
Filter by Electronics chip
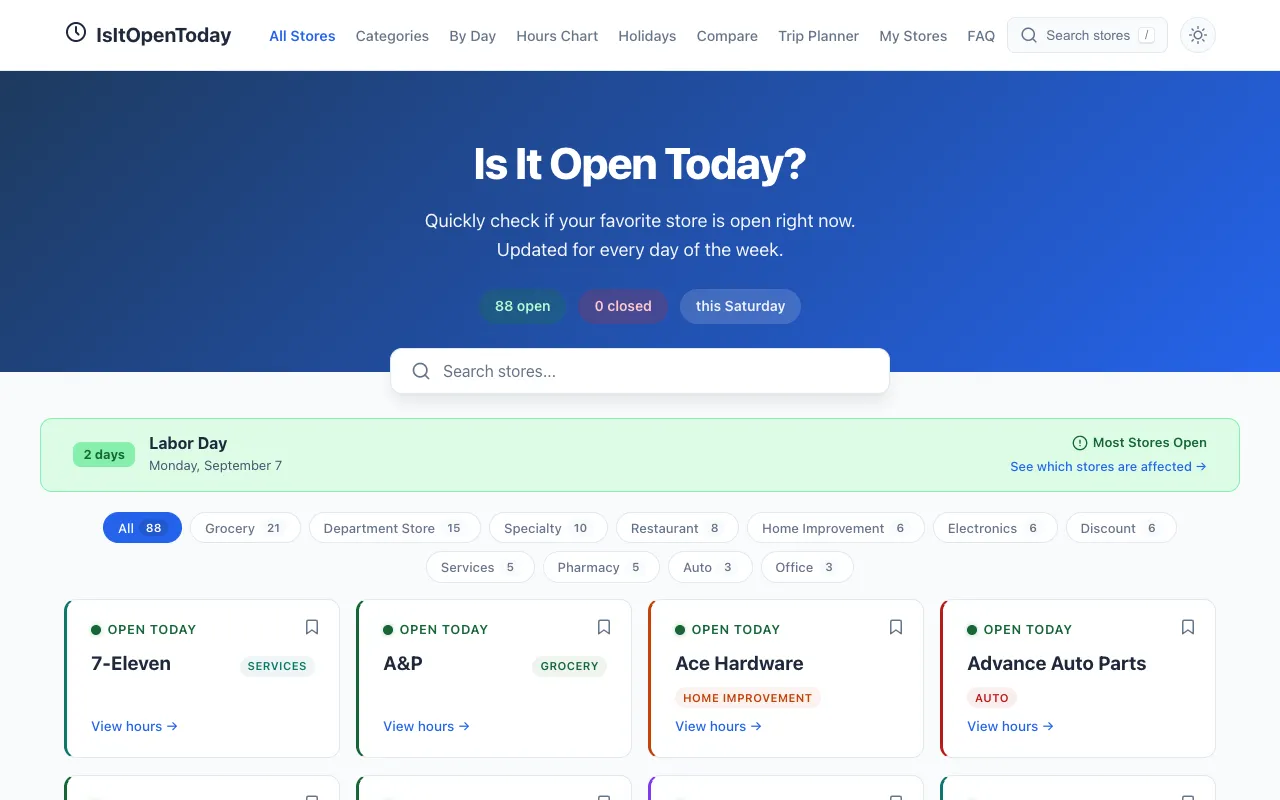tap(995, 528)
